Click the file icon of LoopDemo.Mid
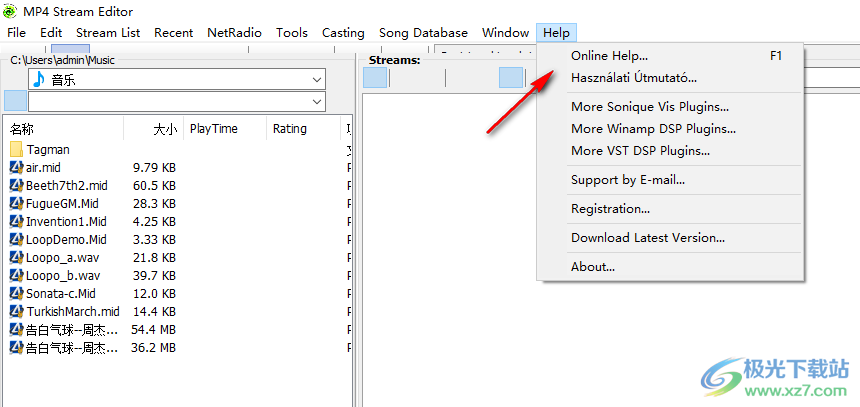The height and width of the screenshot is (407, 860). [x=16, y=240]
